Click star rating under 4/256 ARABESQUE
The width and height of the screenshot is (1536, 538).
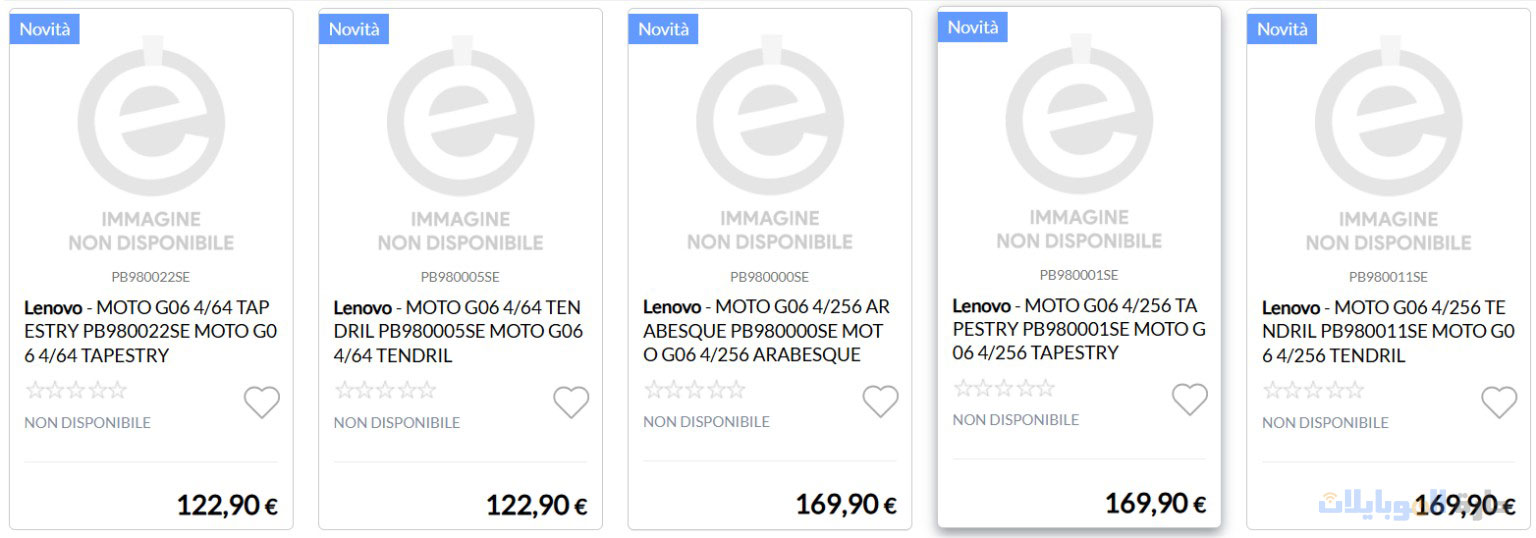coord(695,390)
